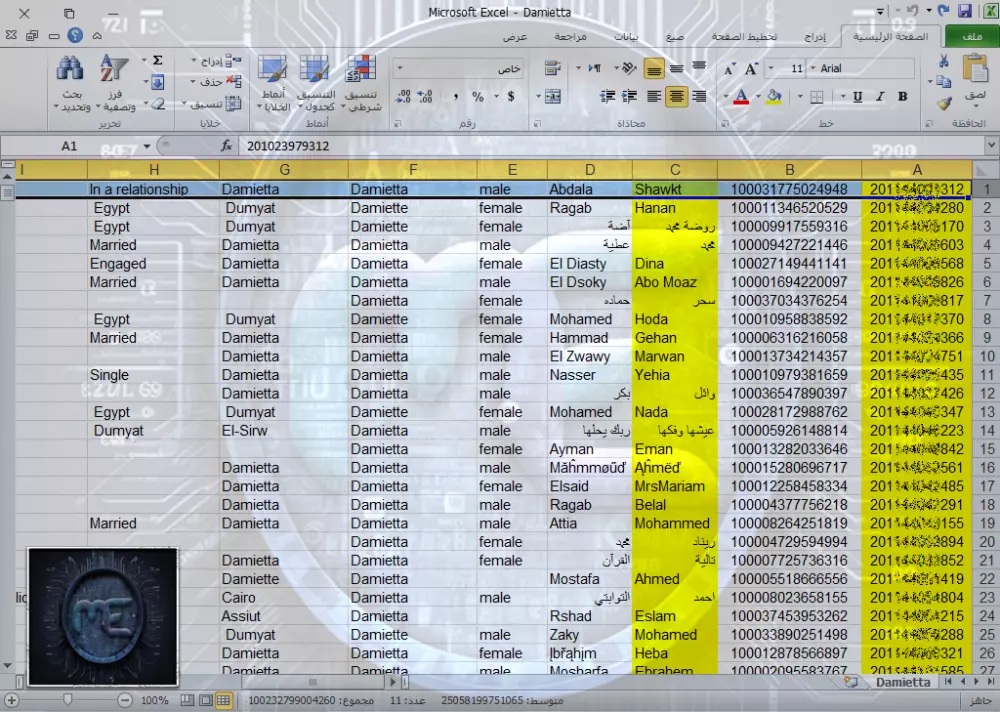Click the Save icon in title bar

[x=964, y=11]
